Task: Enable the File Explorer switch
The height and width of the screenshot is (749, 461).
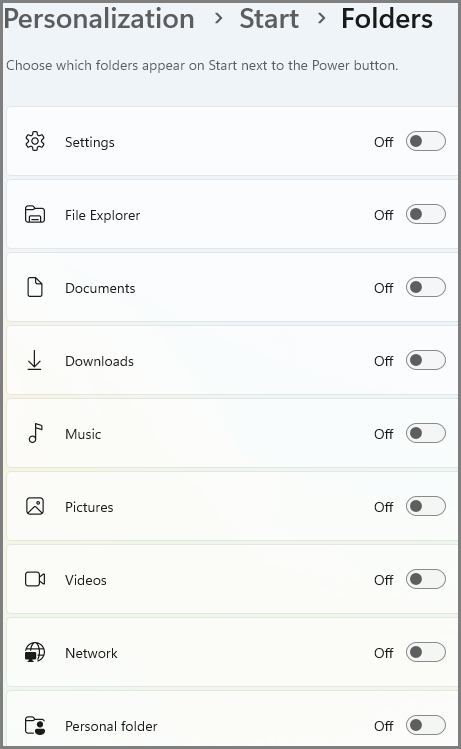Action: click(426, 214)
